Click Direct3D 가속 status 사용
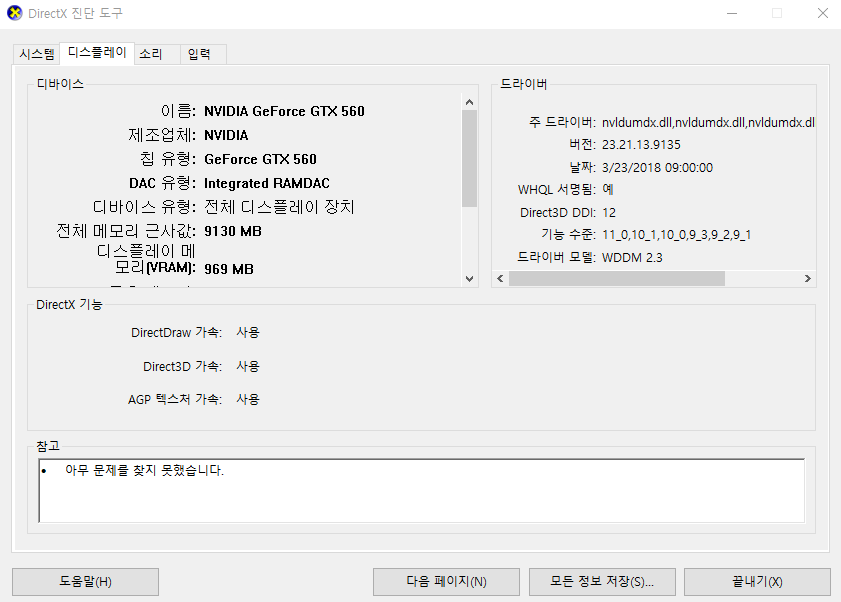 pos(248,366)
